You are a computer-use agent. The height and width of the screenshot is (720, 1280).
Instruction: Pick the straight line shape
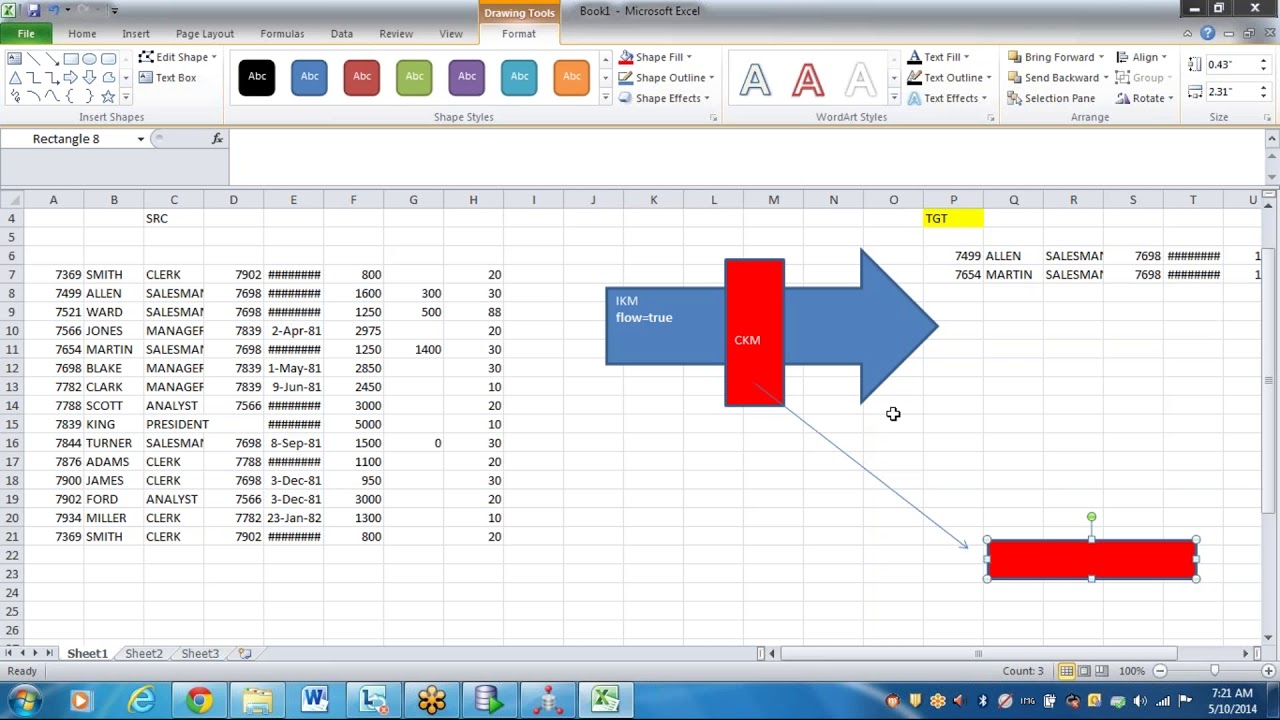pyautogui.click(x=33, y=58)
